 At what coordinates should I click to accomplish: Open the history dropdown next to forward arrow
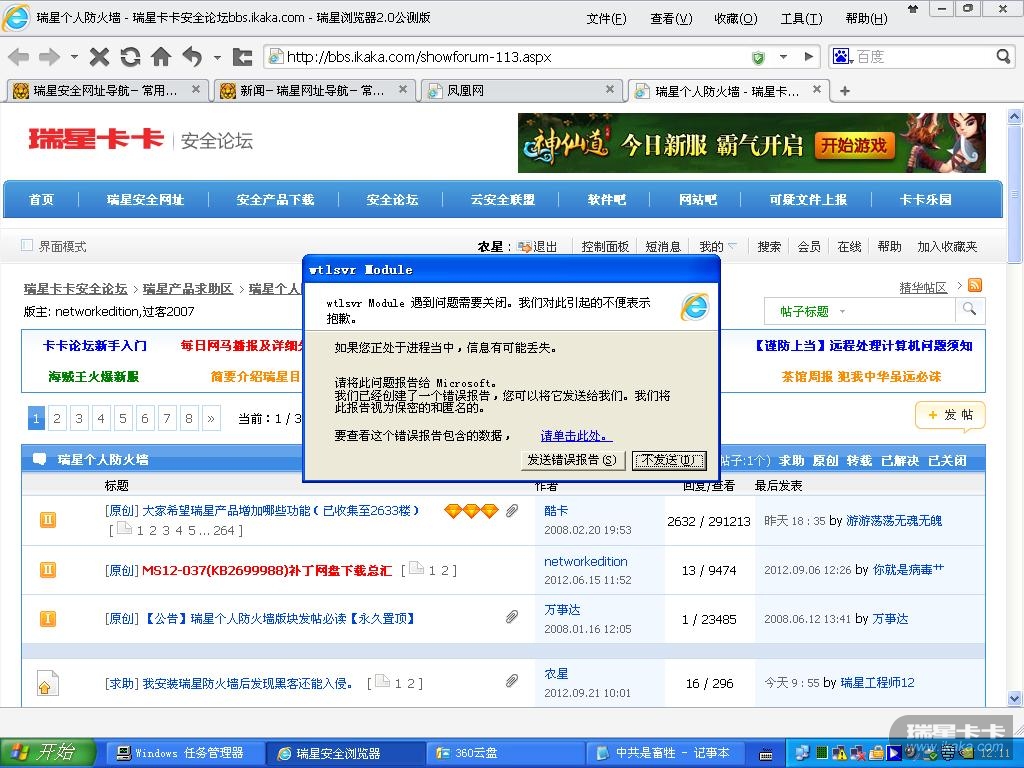click(x=74, y=57)
